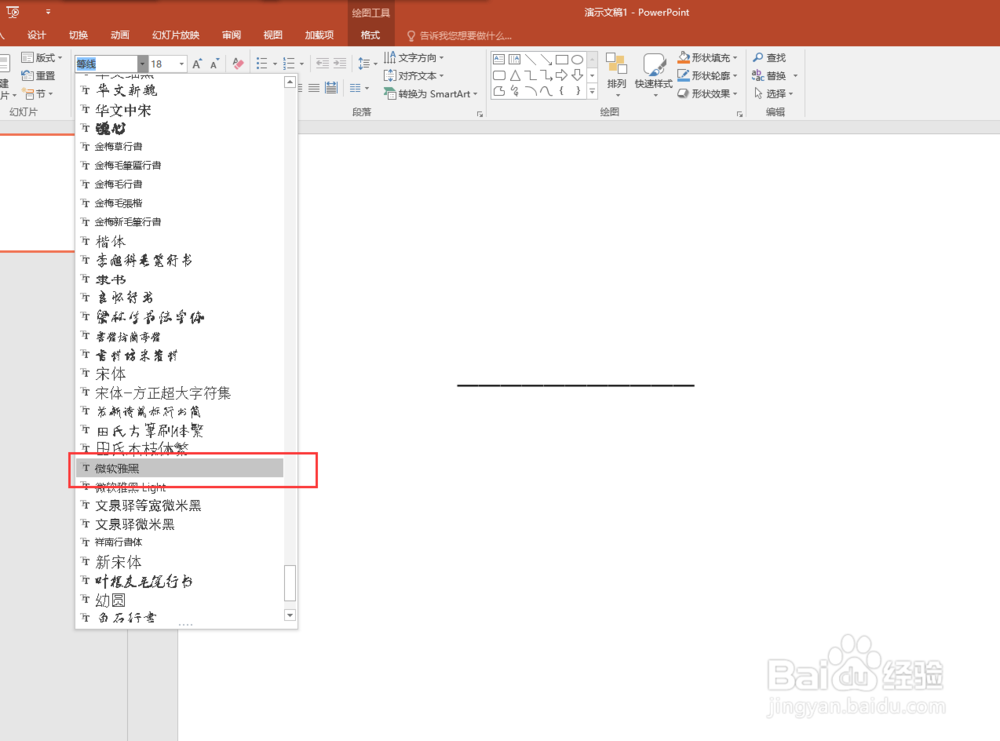Screen dimensions: 1000x741
Task: Expand Shape Outline (形状轮廓) dropdown
Action: (735, 76)
